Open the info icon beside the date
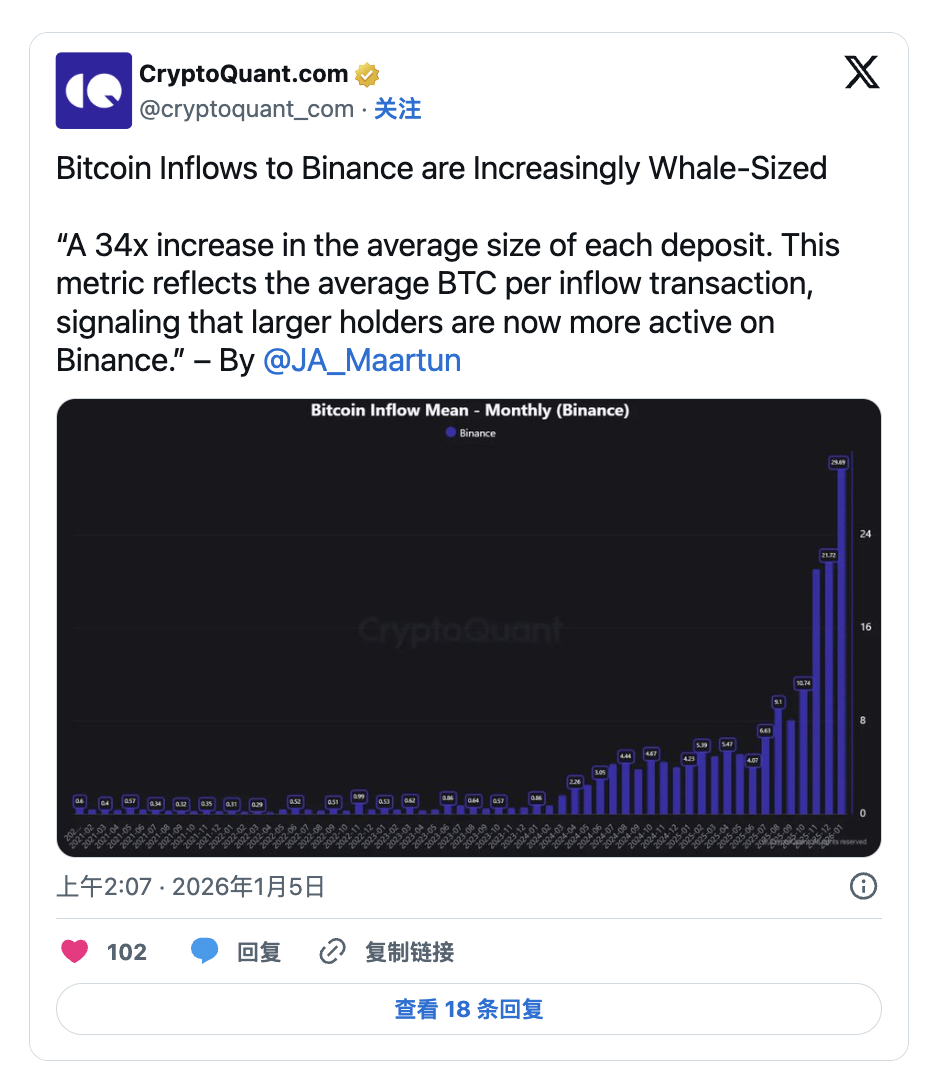This screenshot has width=936, height=1086. tap(862, 886)
